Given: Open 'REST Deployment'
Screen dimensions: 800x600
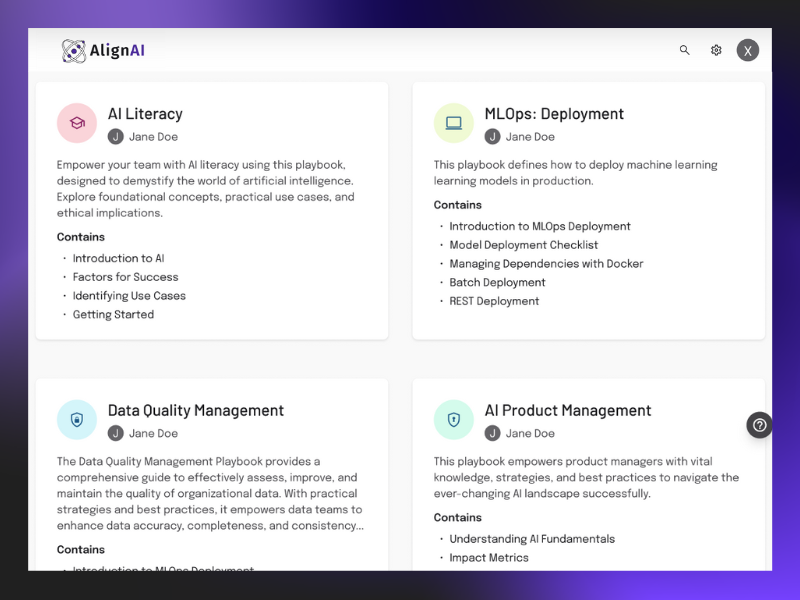Looking at the screenshot, I should coord(494,301).
